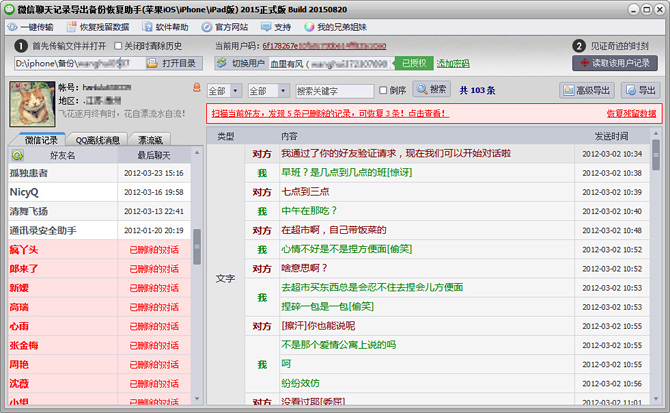Click the chat messages vertical scrollbar
The image size is (670, 413).
(x=655, y=270)
